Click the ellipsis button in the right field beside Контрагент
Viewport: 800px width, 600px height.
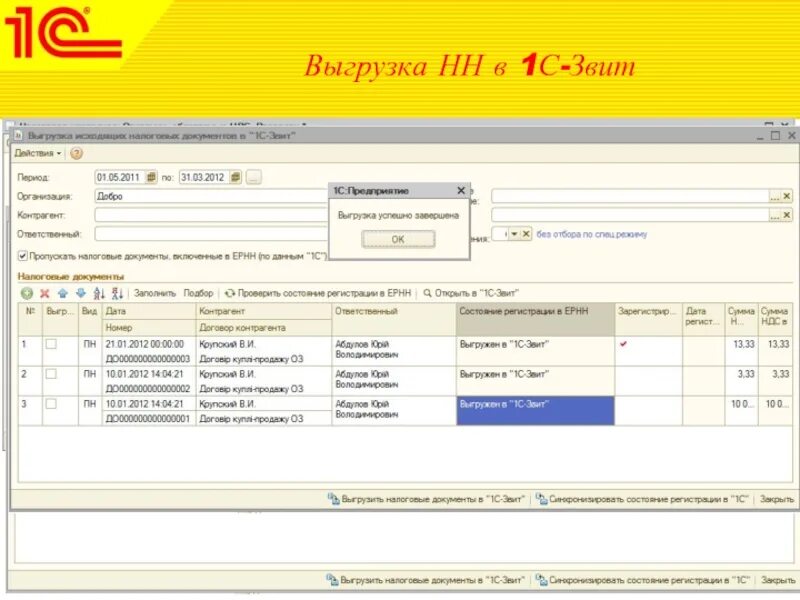[x=774, y=215]
